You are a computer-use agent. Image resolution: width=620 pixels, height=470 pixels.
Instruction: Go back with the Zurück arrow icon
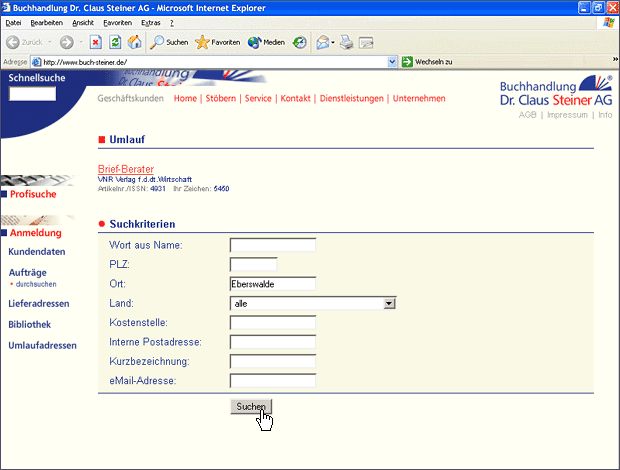coord(13,42)
